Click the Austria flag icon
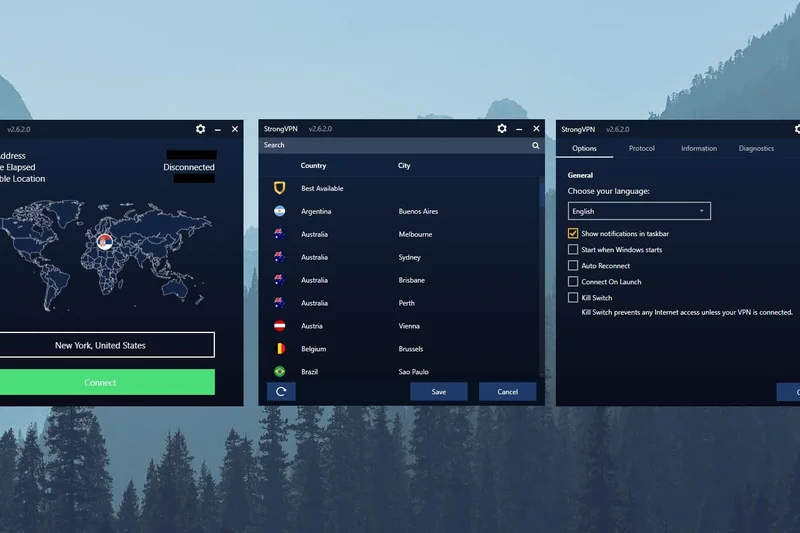Screen dimensions: 800x533 (280, 326)
